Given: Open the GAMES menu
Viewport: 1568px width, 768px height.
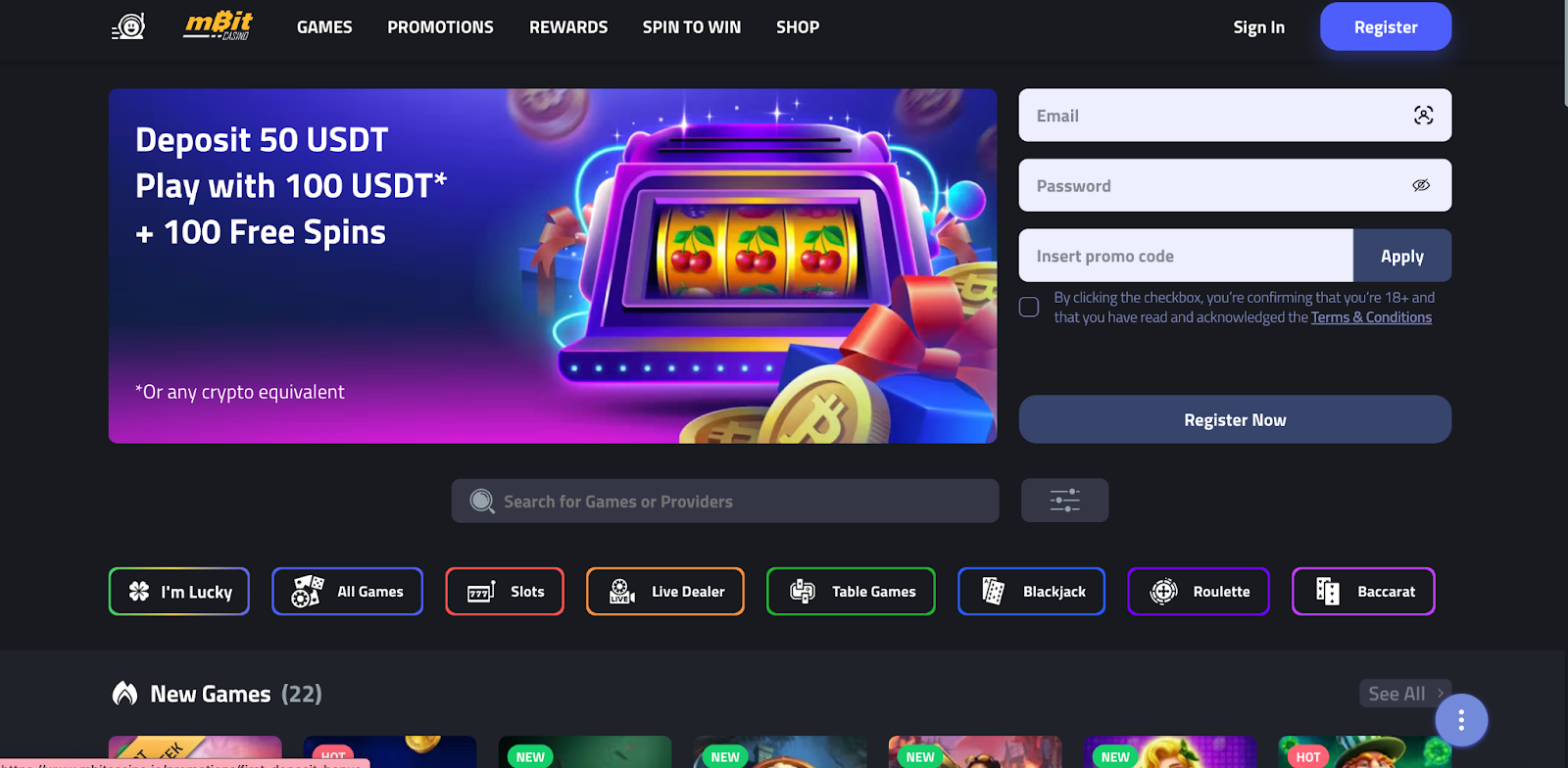Looking at the screenshot, I should coord(324,27).
